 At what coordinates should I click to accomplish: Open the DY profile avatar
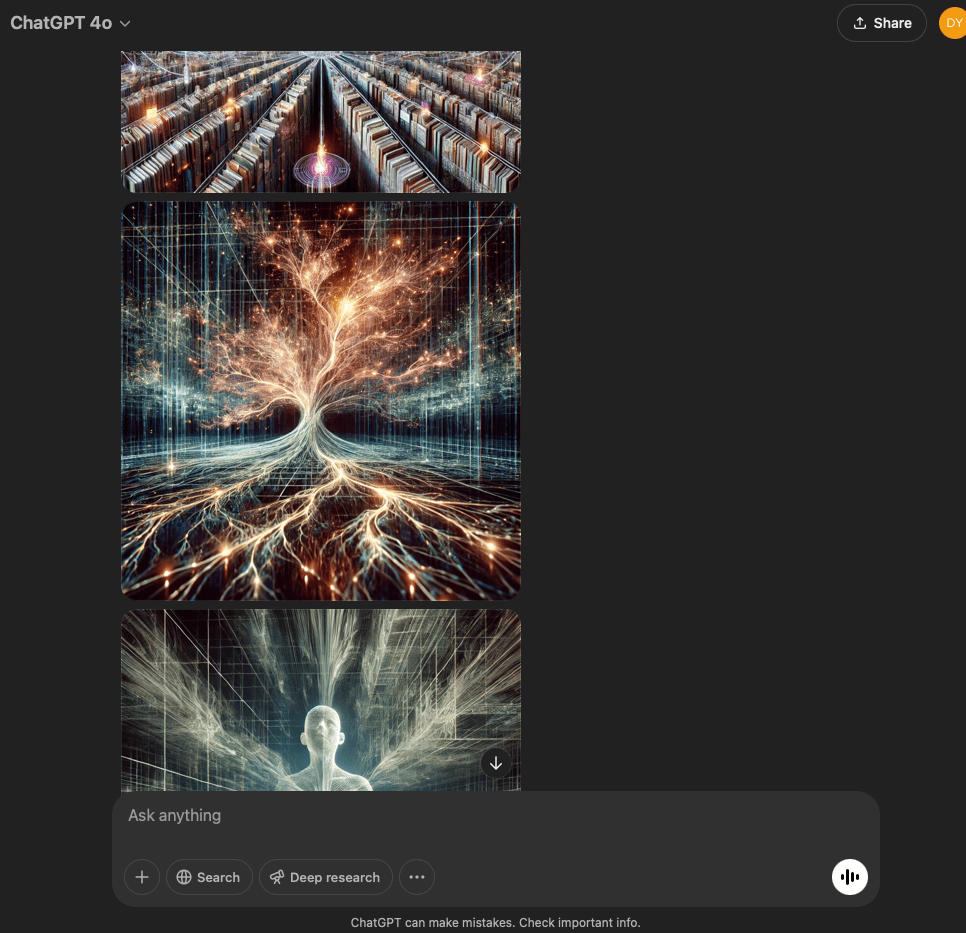point(953,23)
